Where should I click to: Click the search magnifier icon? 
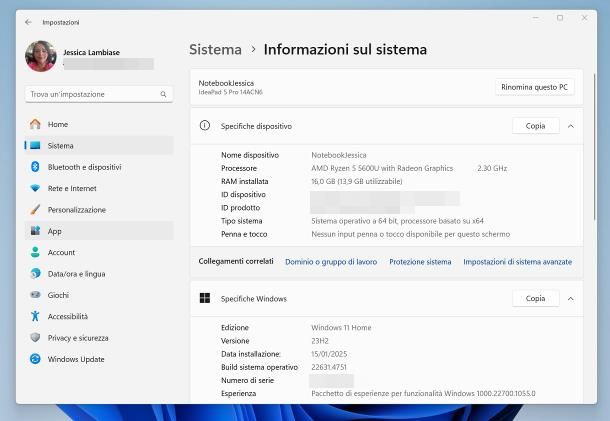[163, 94]
